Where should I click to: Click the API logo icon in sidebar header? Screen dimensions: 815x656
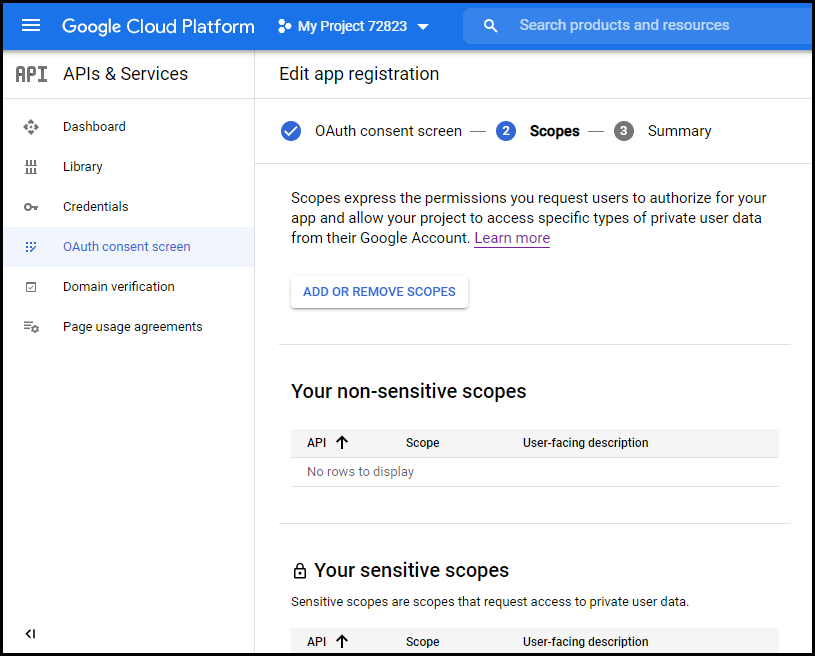point(31,74)
